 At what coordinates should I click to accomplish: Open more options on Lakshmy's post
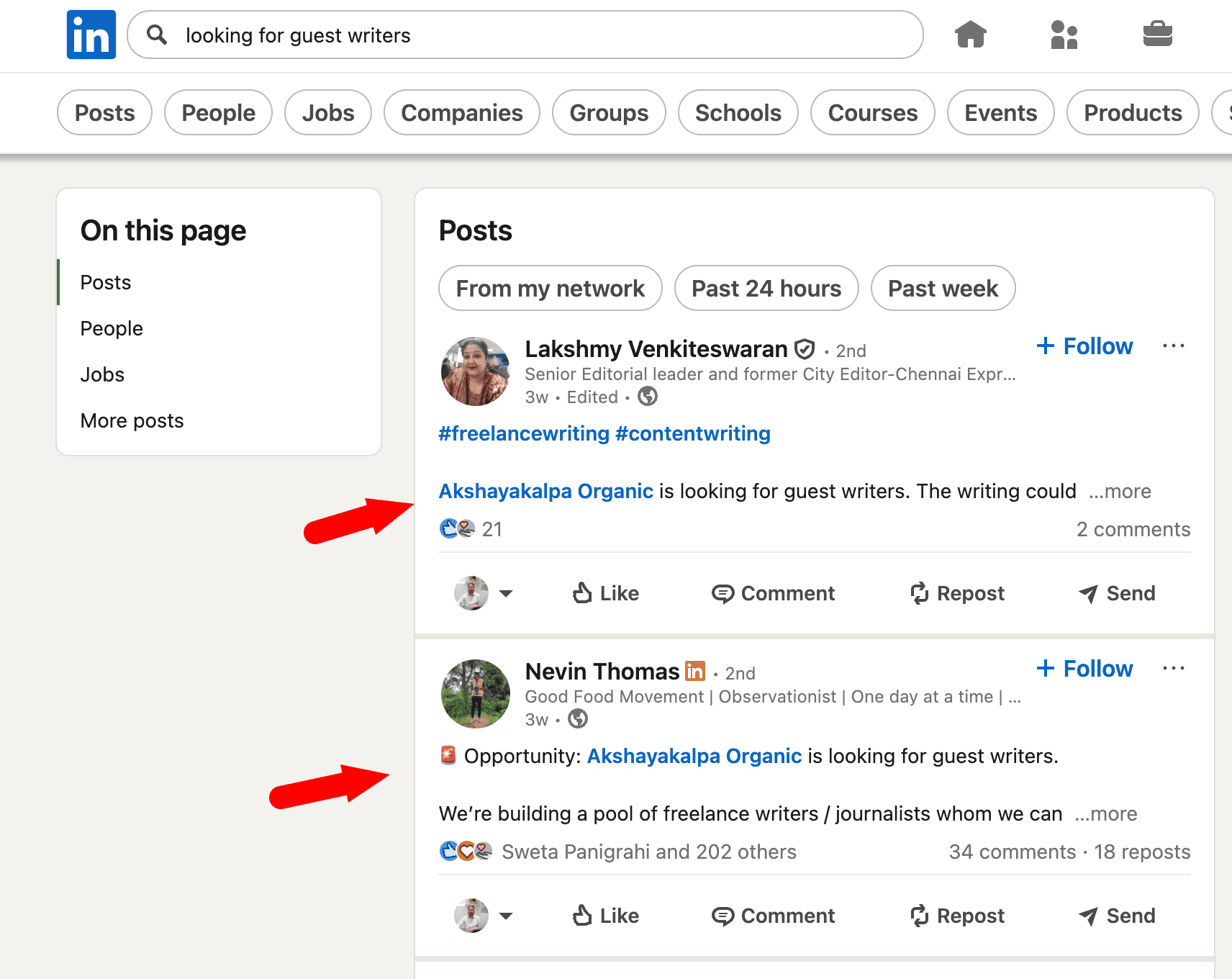tap(1174, 346)
